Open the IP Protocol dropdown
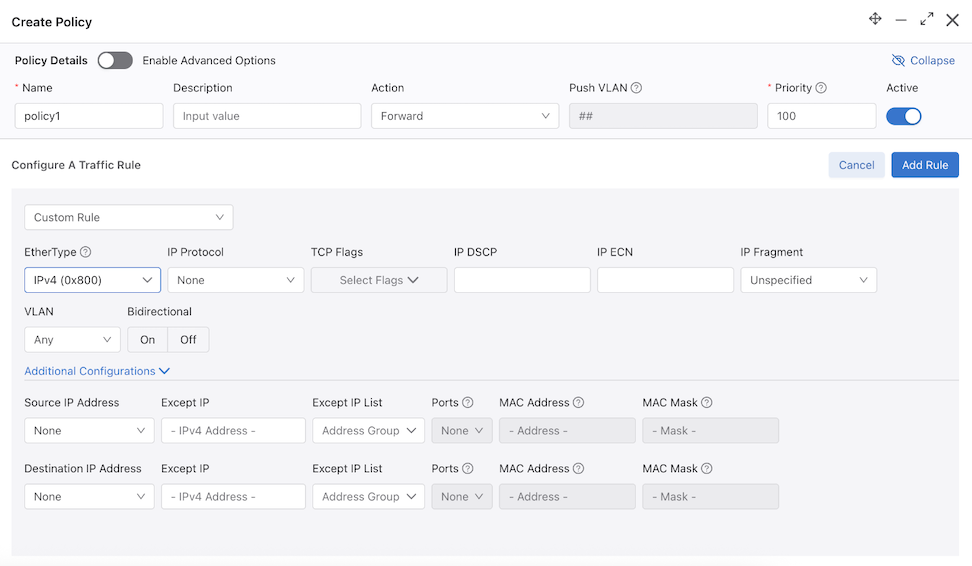Screen dimensions: 972x566 (236, 280)
